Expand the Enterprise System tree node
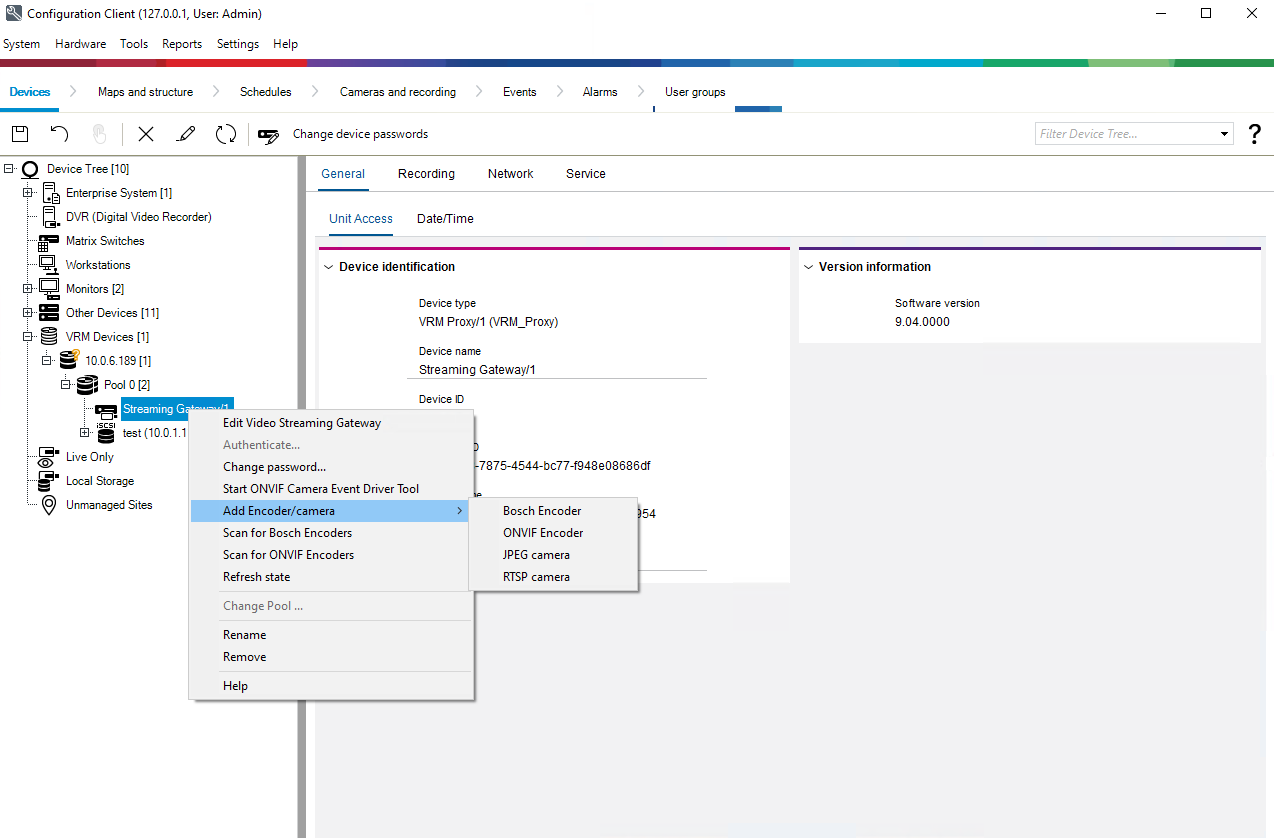 click(x=28, y=193)
